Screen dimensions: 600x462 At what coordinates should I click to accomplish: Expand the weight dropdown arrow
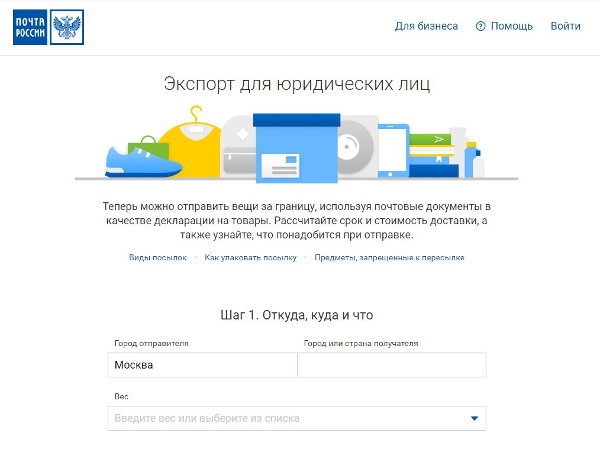(x=475, y=418)
